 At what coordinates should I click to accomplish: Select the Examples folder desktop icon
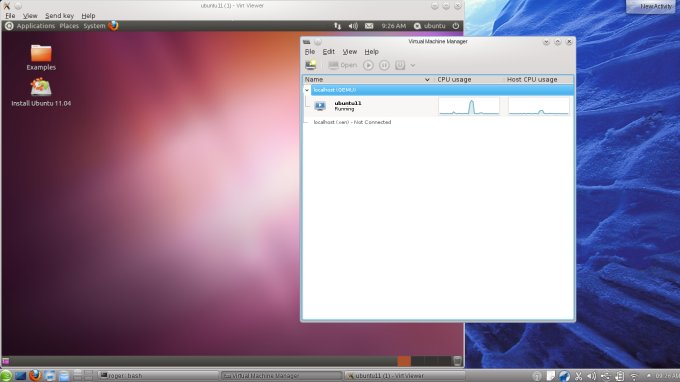click(41, 58)
